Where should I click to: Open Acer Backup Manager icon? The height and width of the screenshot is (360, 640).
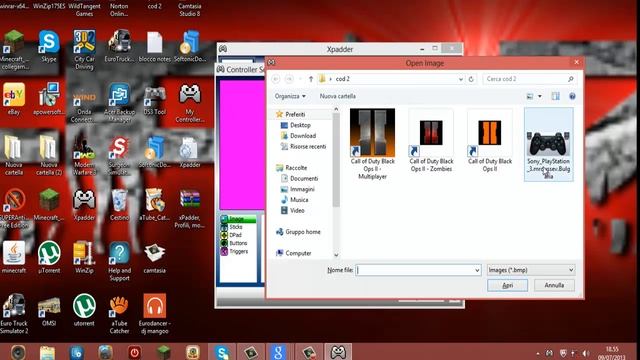[x=119, y=102]
